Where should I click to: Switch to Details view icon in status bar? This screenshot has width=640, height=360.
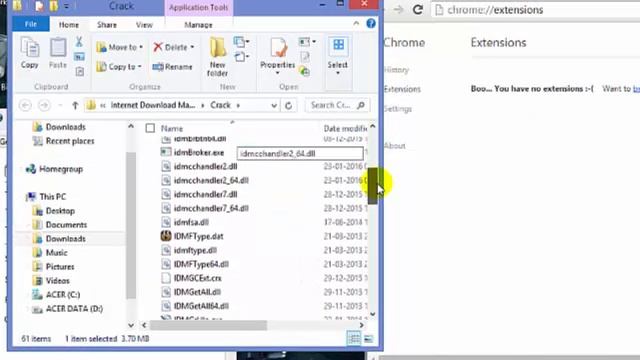tap(353, 338)
